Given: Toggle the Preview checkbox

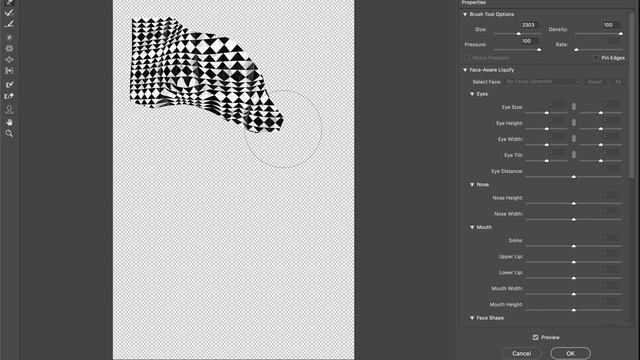Looking at the screenshot, I should (536, 337).
